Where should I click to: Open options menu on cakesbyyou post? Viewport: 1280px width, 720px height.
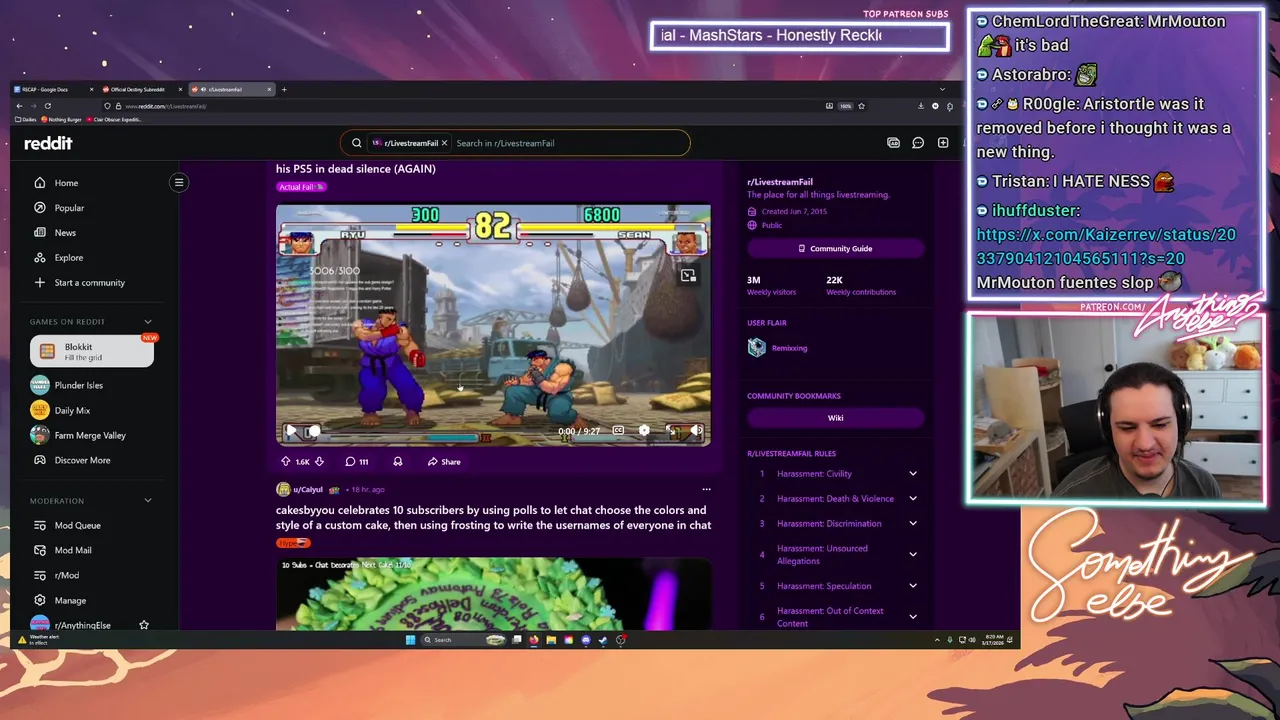click(706, 490)
